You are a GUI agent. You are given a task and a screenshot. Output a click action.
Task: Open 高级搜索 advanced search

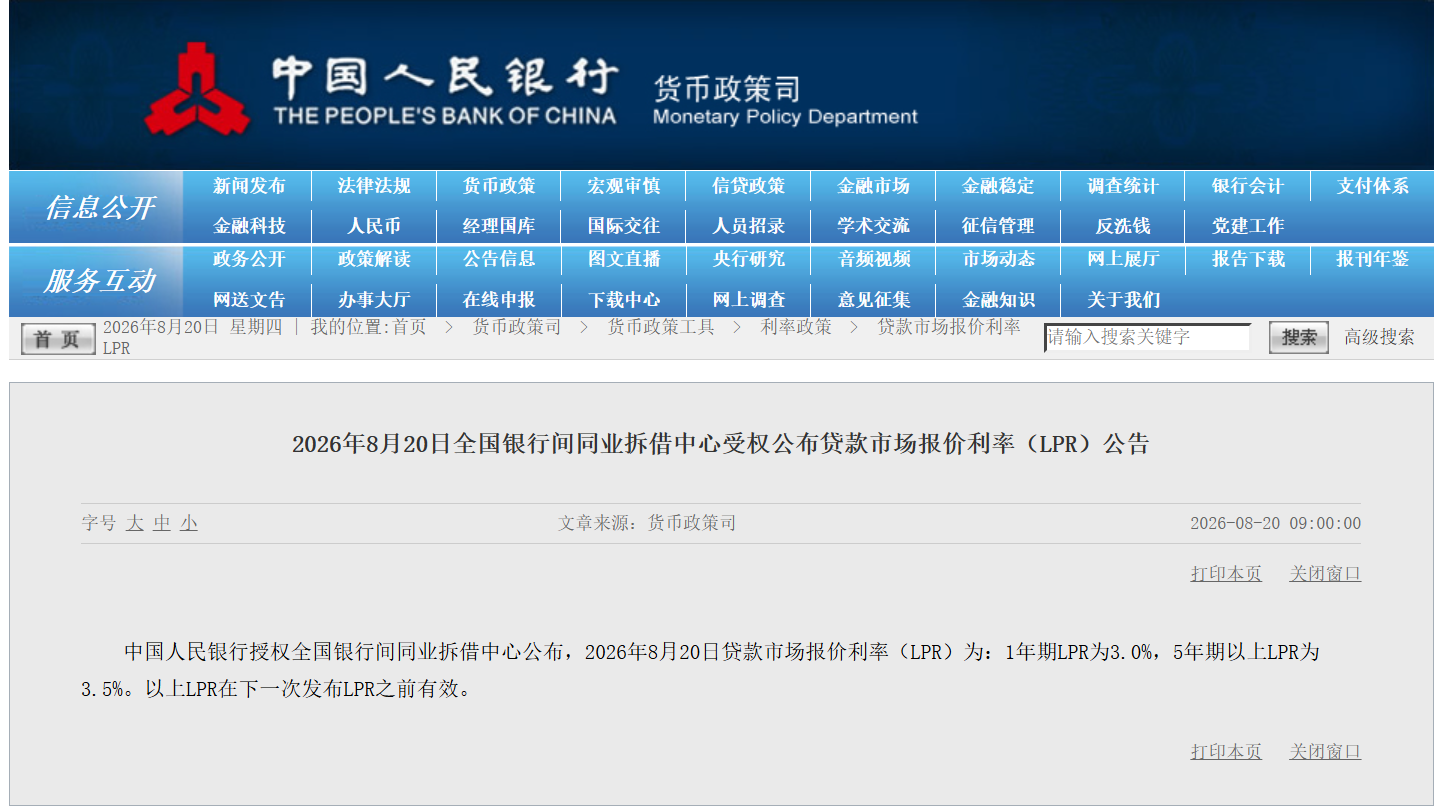[1379, 338]
